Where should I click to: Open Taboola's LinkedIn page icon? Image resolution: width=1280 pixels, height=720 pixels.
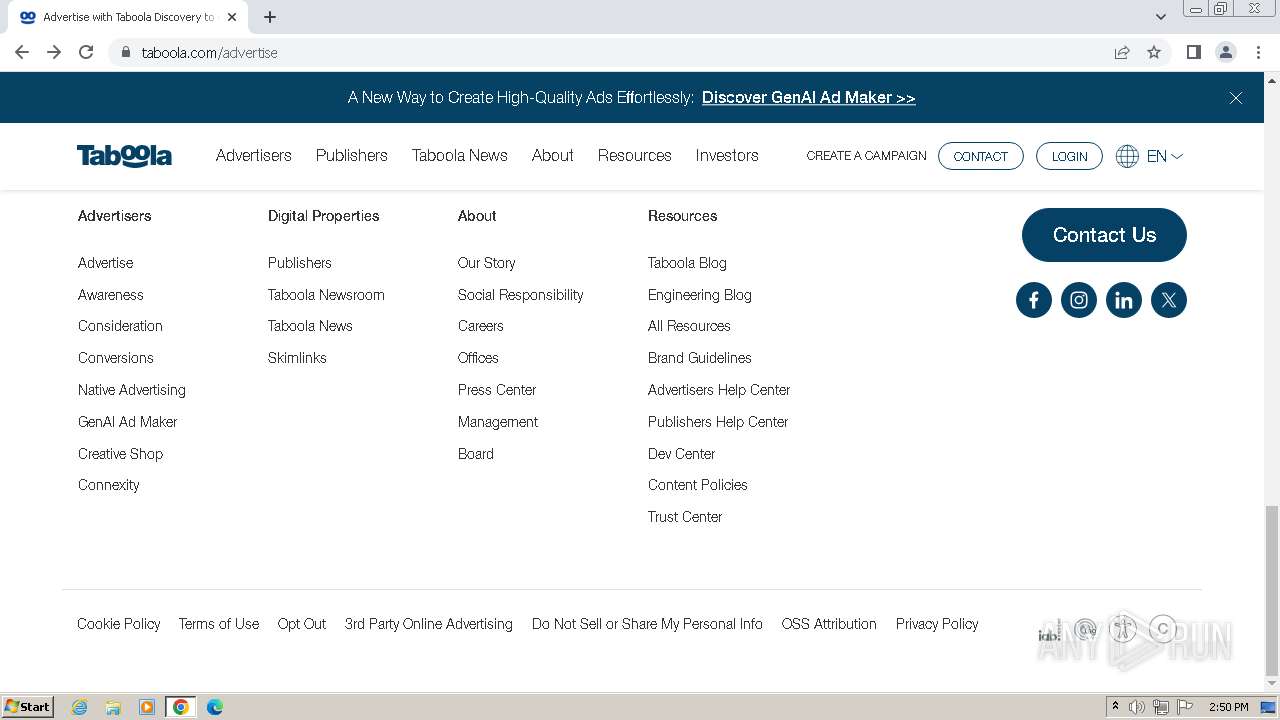(x=1123, y=300)
